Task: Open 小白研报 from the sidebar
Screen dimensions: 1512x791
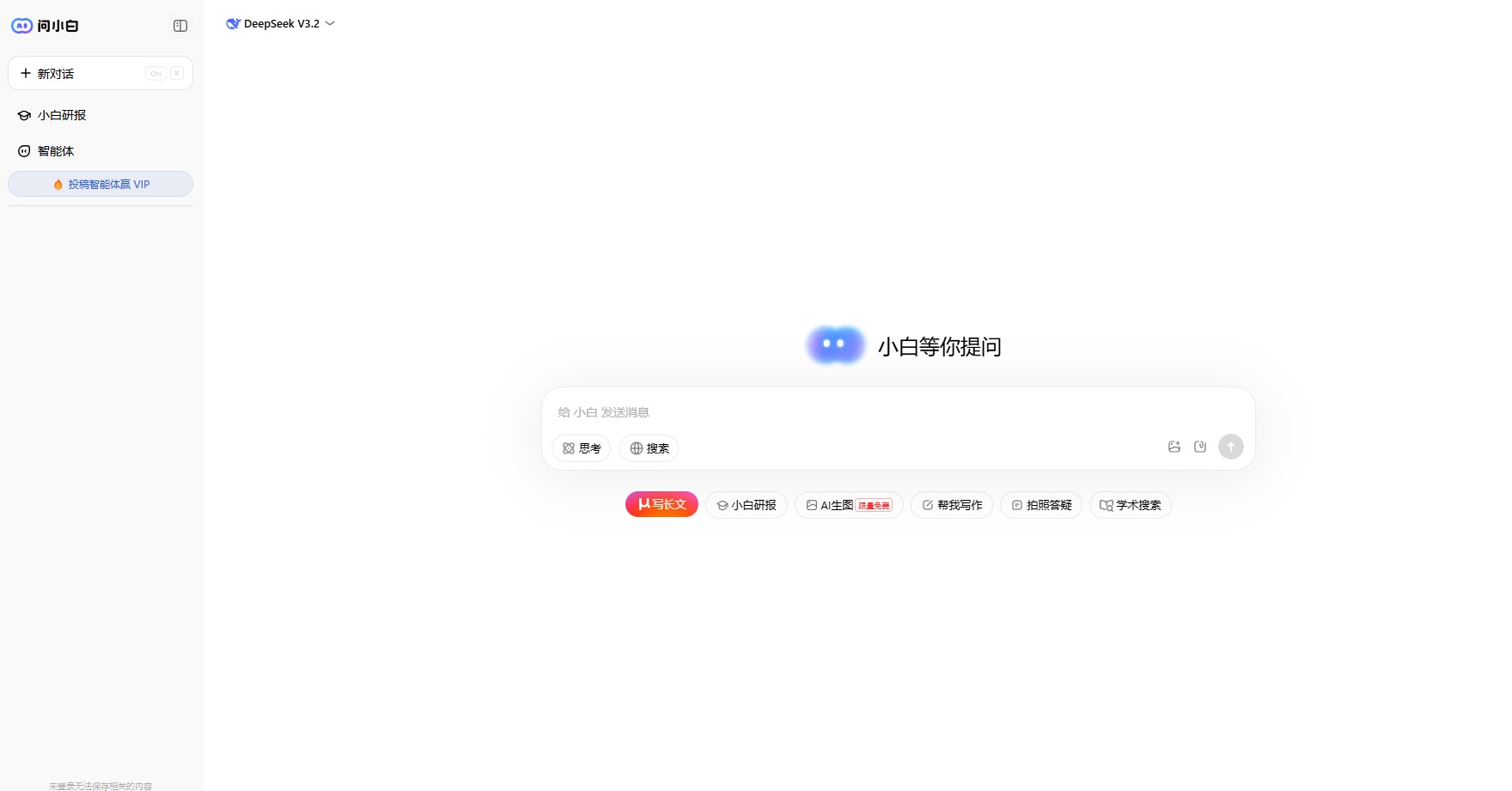Action: coord(61,114)
